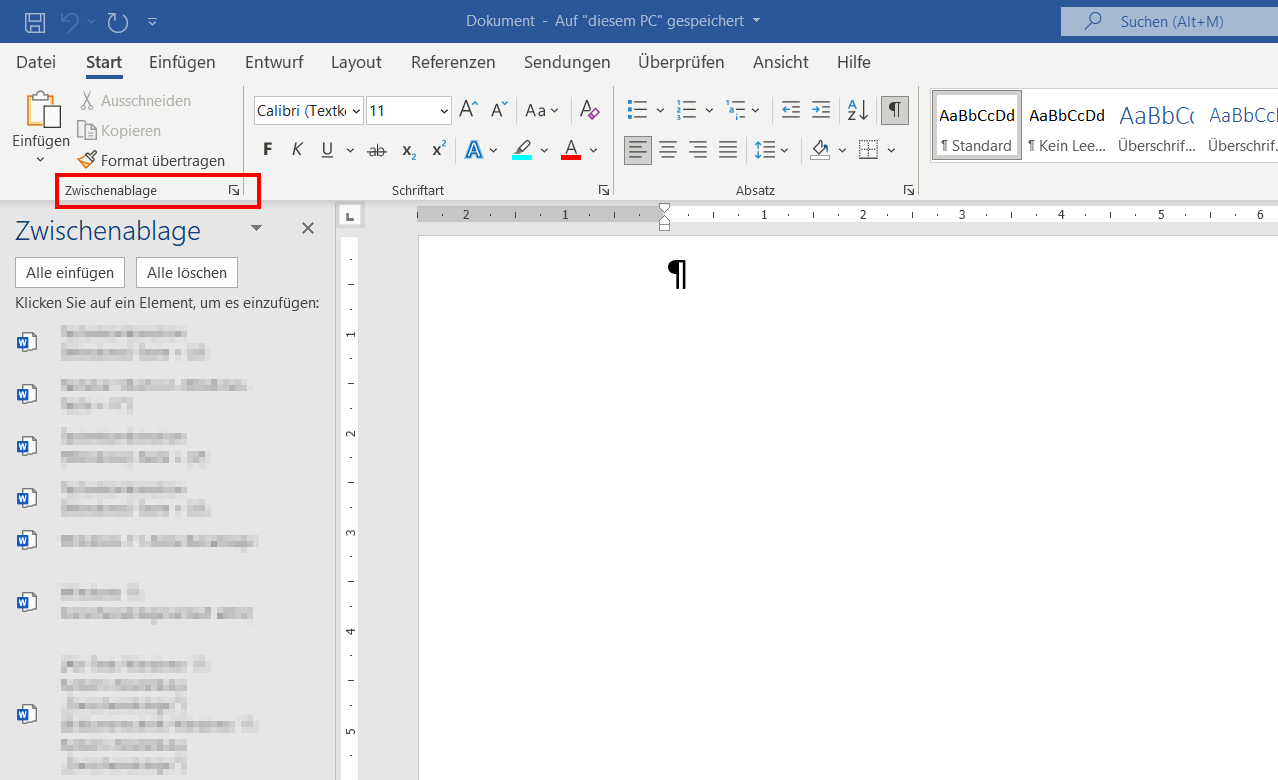Click the Kopieren command

(119, 130)
